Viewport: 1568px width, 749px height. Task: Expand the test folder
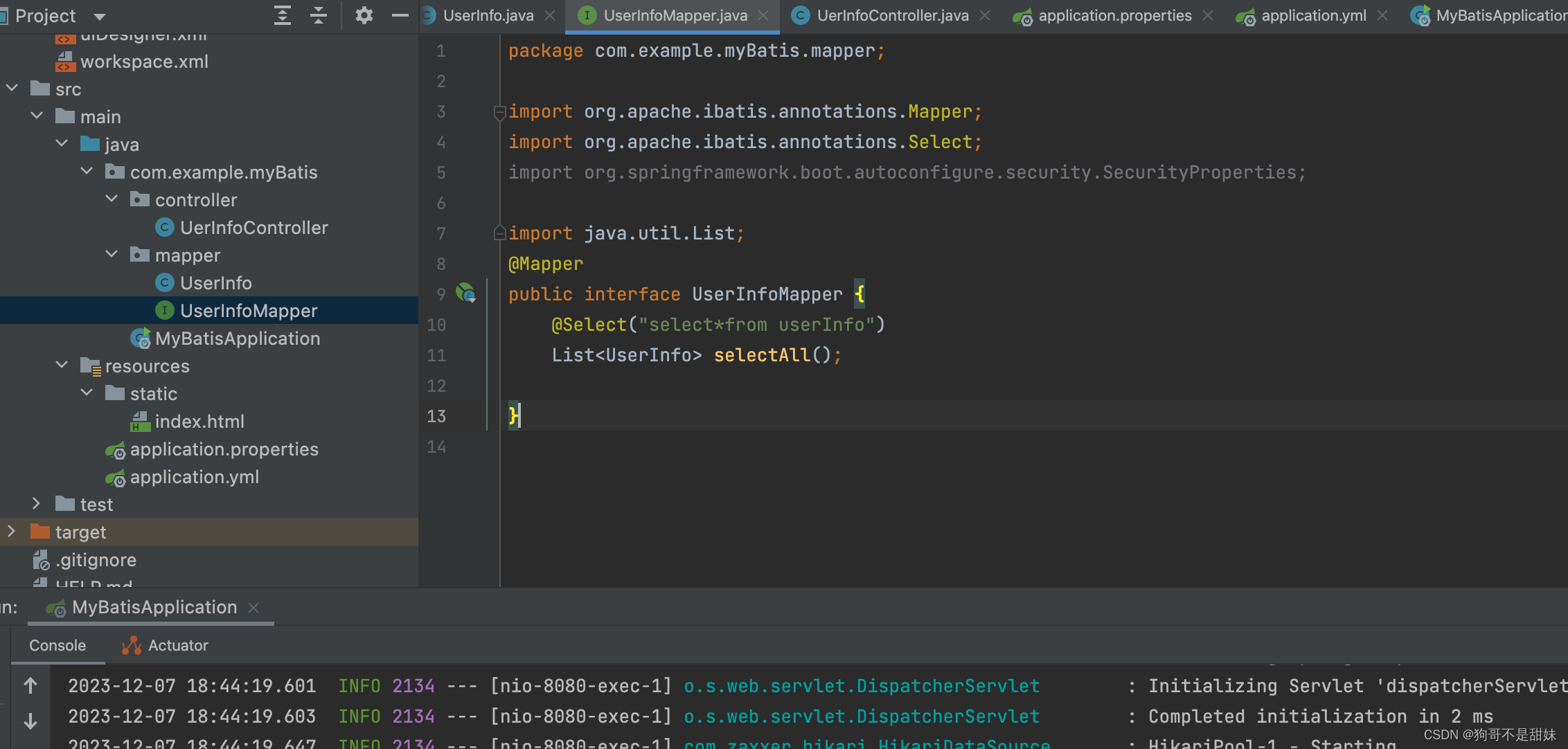click(37, 504)
